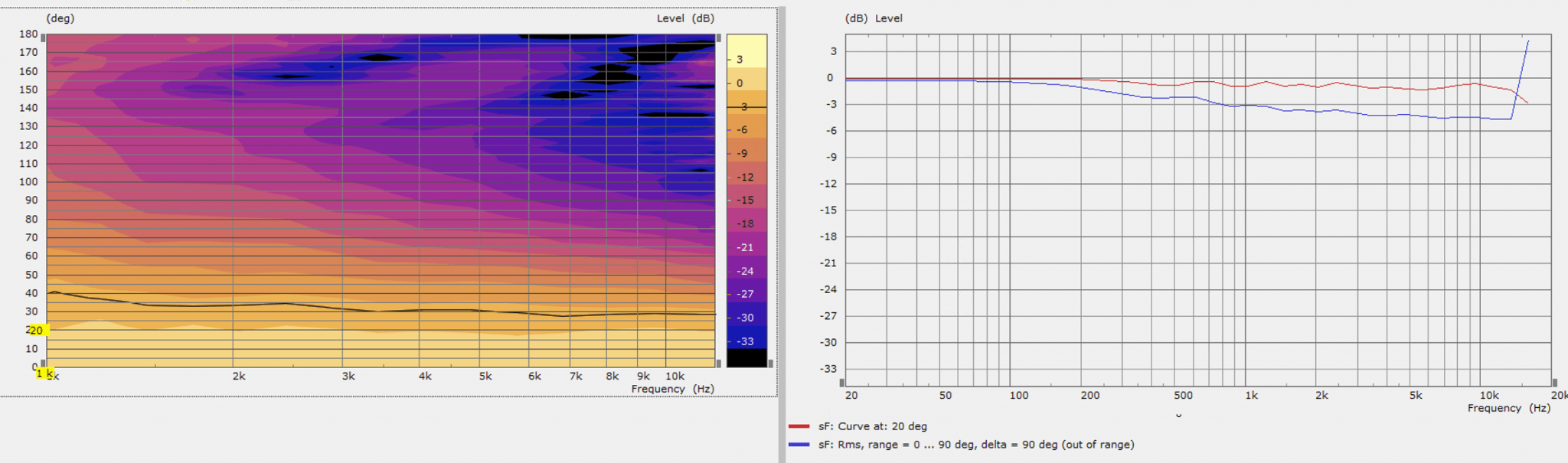The height and width of the screenshot is (463, 1568).
Task: Click the '(deg)' axis label on the directivity map
Action: tap(60, 18)
